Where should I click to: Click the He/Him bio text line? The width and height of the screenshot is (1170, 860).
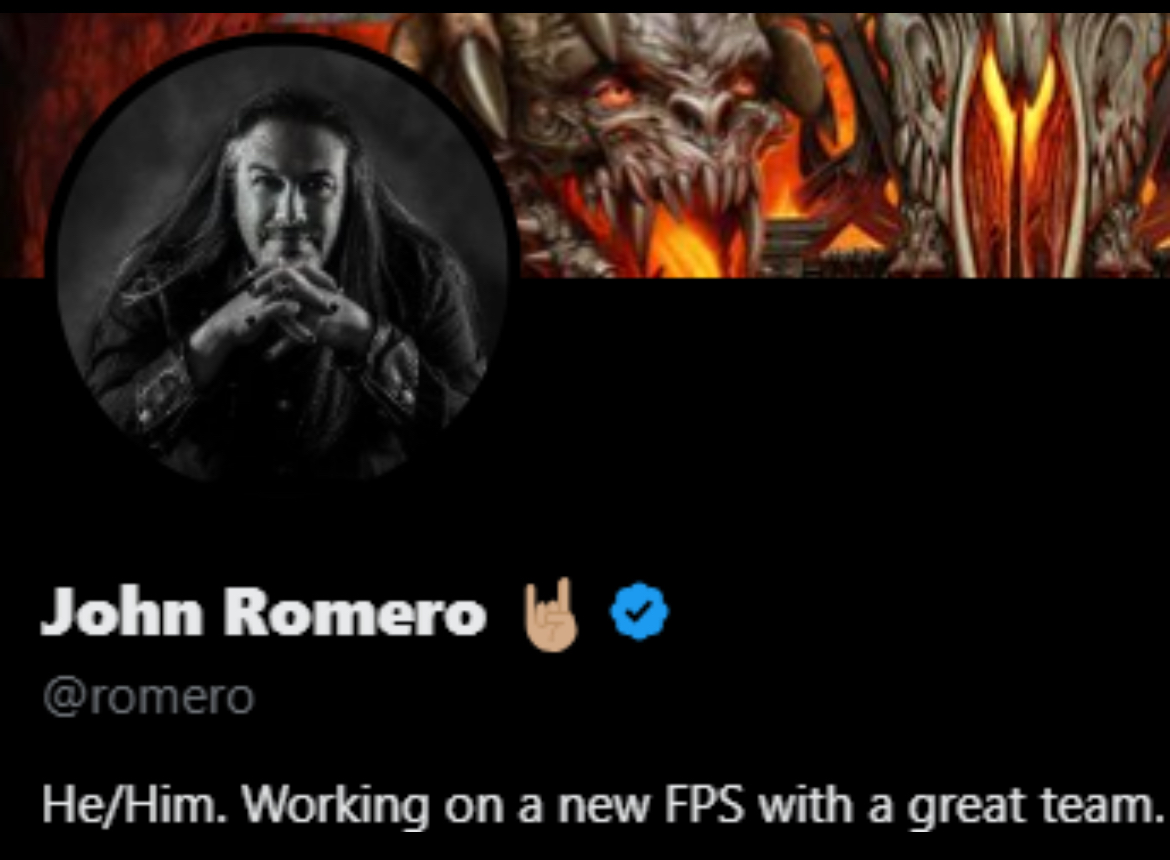point(602,806)
